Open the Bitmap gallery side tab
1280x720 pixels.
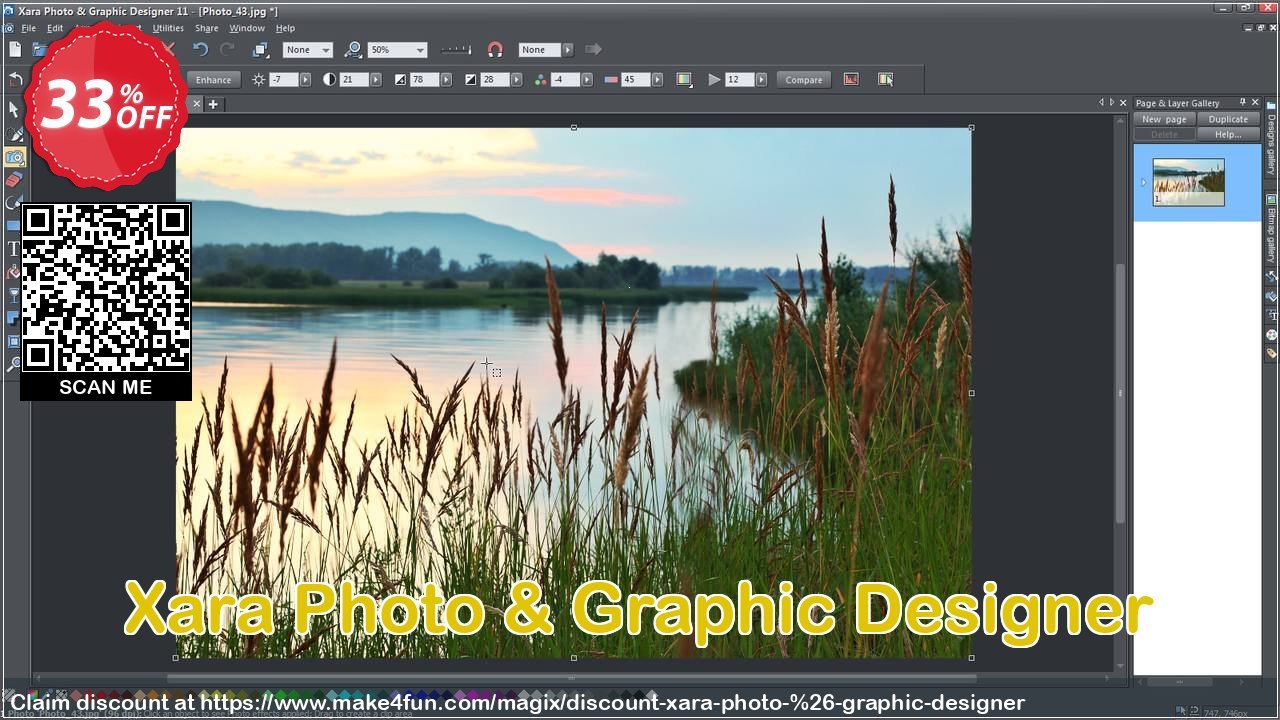[x=1271, y=227]
